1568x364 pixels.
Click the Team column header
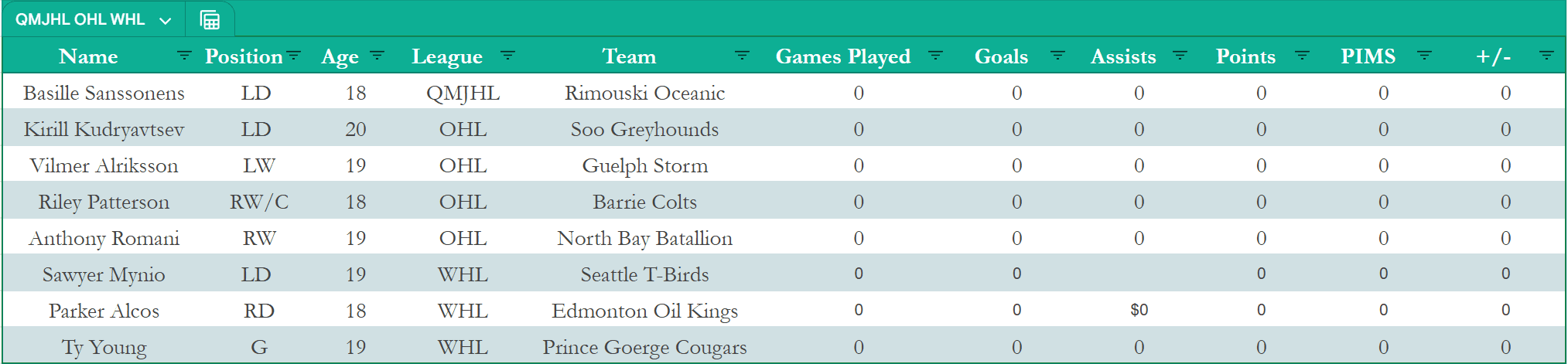click(629, 56)
